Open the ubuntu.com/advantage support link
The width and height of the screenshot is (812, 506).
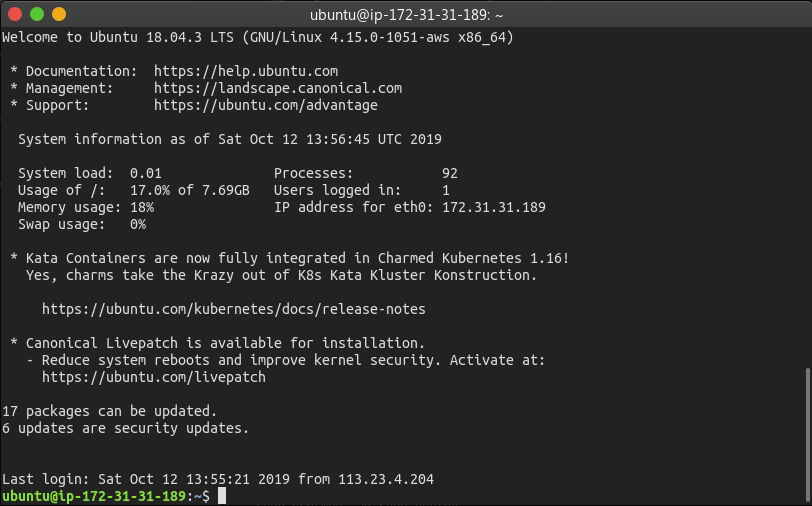coord(266,105)
